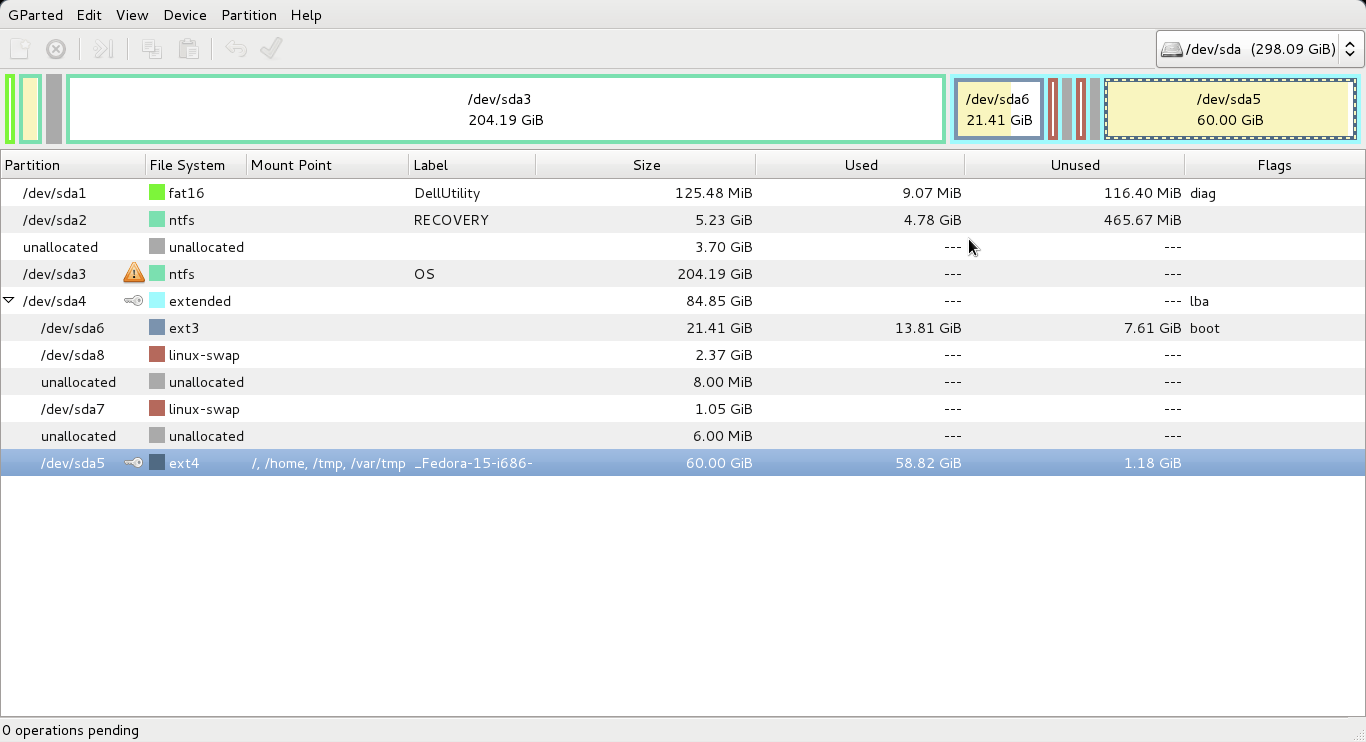The width and height of the screenshot is (1366, 742).
Task: Click the green fat16 filesystem swatch
Action: point(156,192)
